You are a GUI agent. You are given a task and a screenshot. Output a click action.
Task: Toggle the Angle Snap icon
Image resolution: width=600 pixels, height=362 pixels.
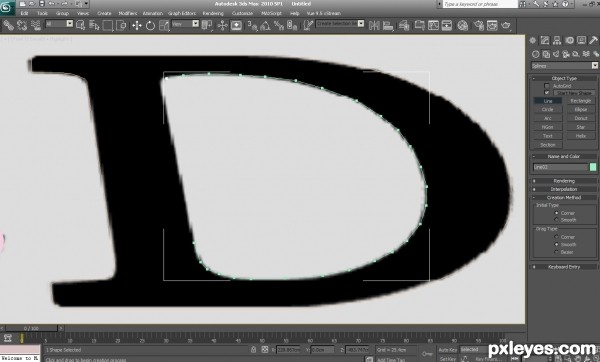(265, 25)
